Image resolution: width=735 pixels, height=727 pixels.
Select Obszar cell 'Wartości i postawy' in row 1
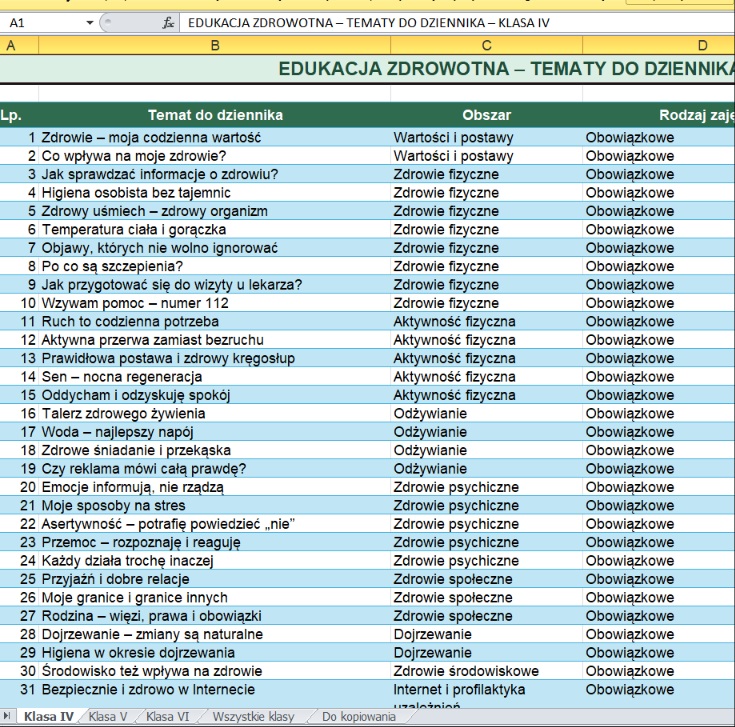(487, 137)
